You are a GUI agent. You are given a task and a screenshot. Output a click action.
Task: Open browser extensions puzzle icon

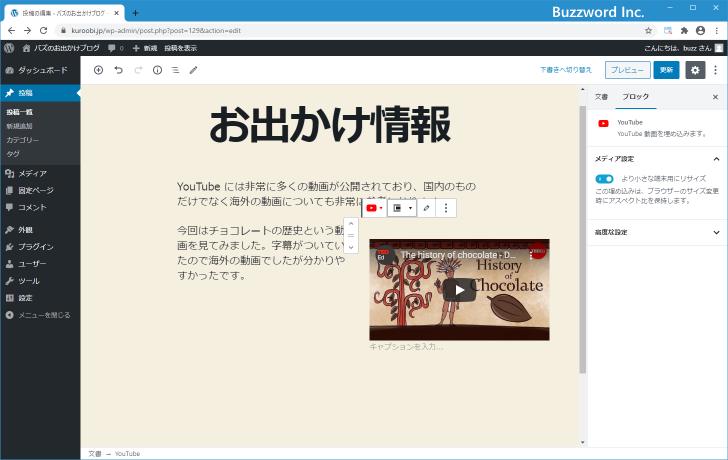point(684,31)
